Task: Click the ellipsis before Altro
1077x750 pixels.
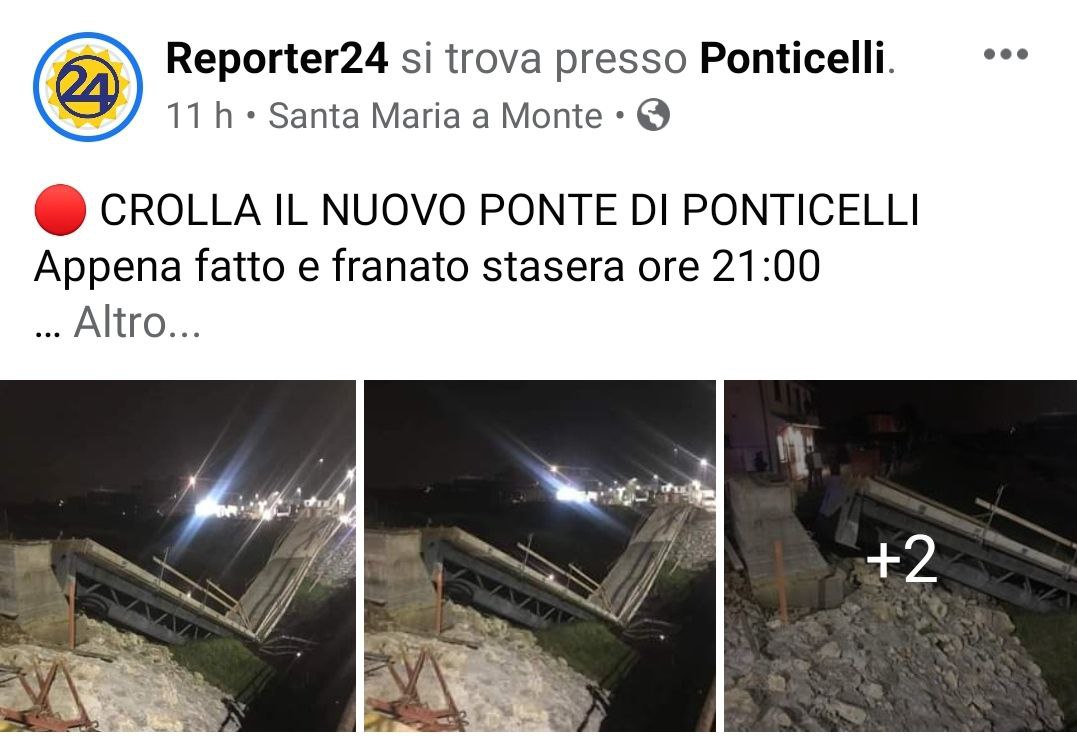Action: [47, 333]
